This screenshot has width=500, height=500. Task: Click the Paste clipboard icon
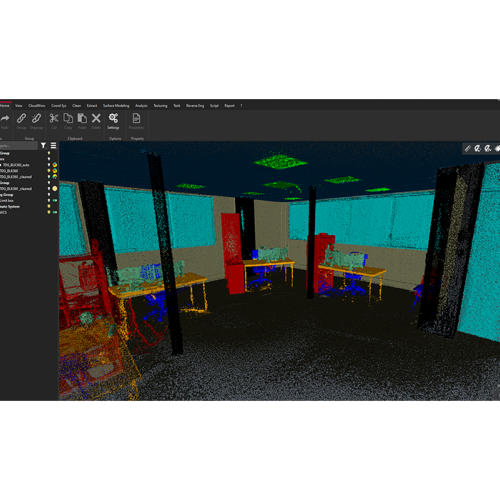coord(82,118)
